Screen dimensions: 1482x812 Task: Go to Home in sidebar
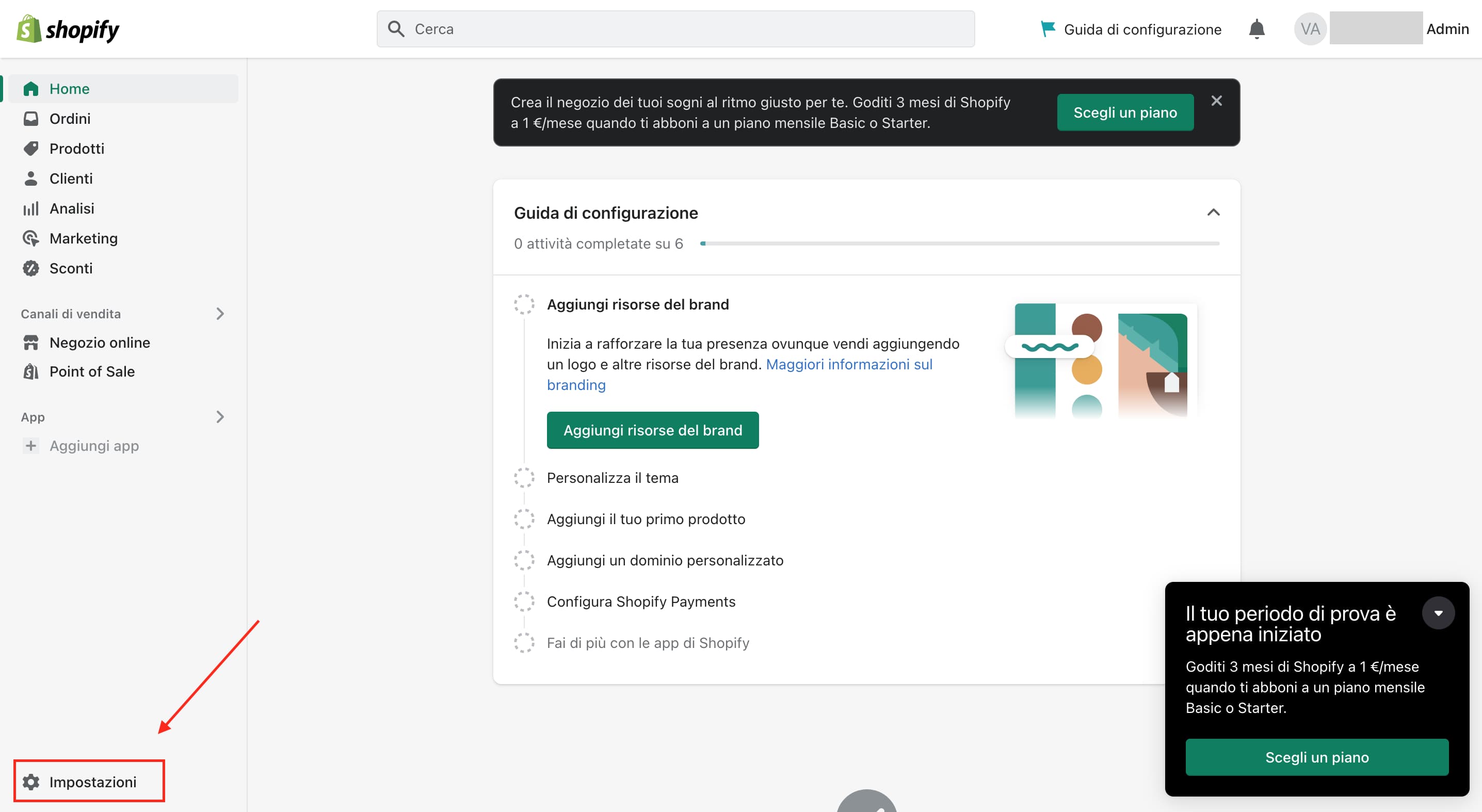click(123, 89)
